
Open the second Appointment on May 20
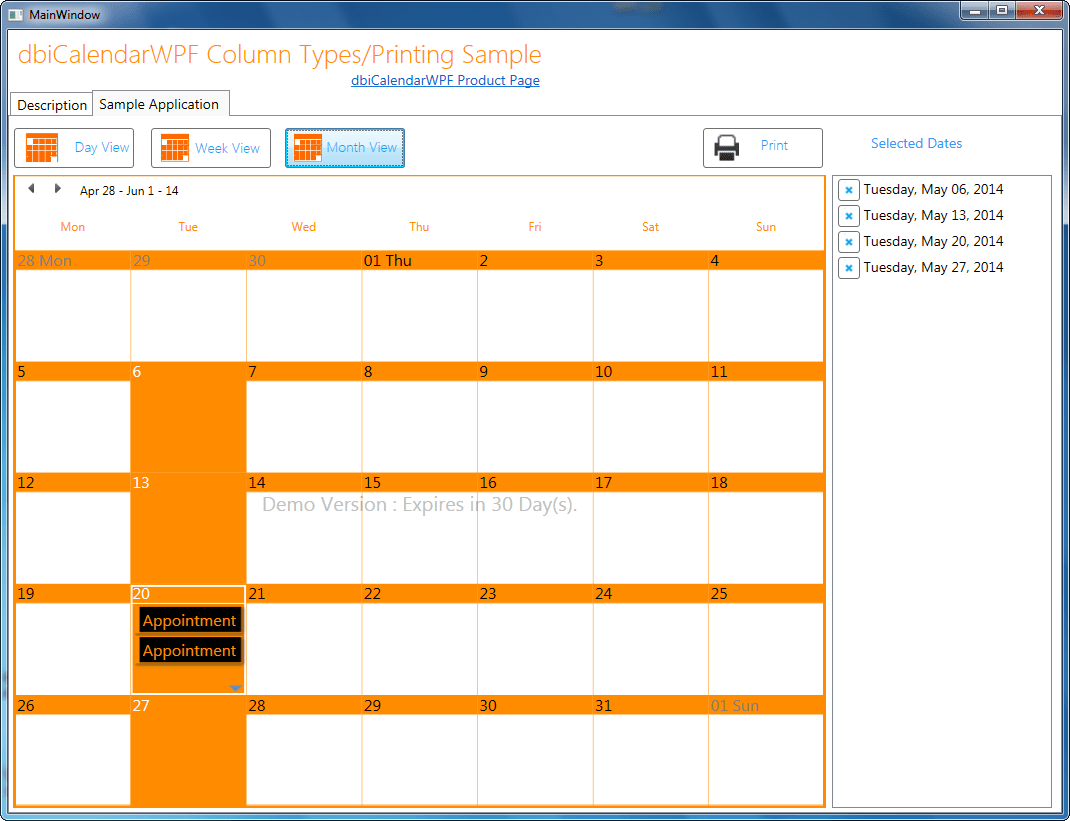pos(189,651)
